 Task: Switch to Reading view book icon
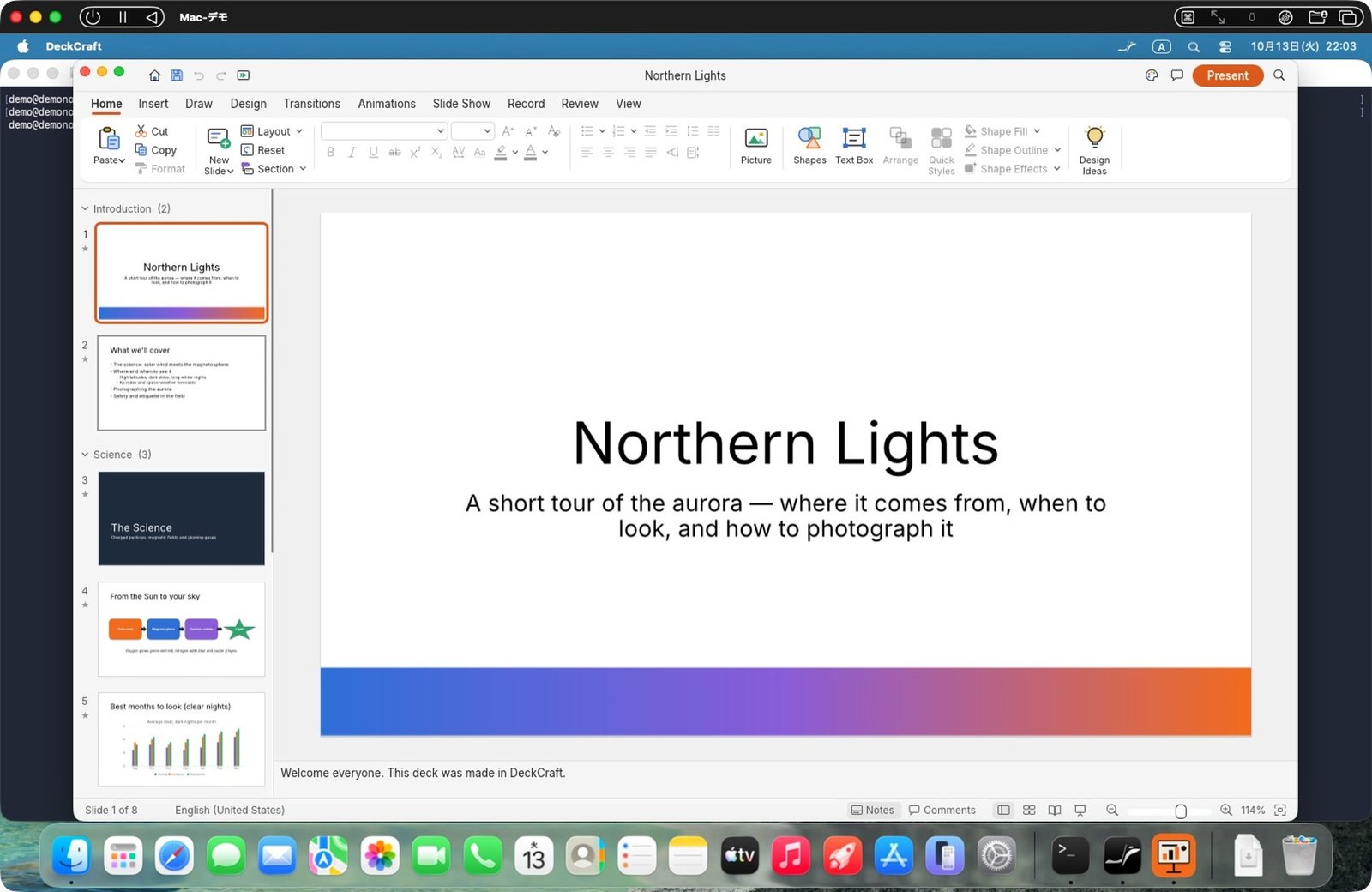point(1055,810)
